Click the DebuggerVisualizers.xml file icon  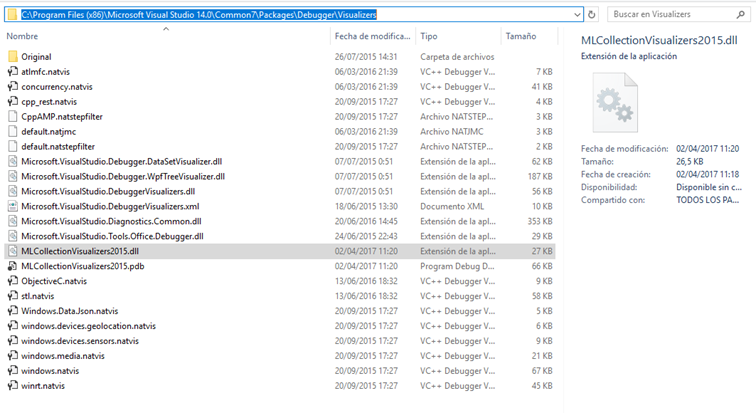pos(13,206)
